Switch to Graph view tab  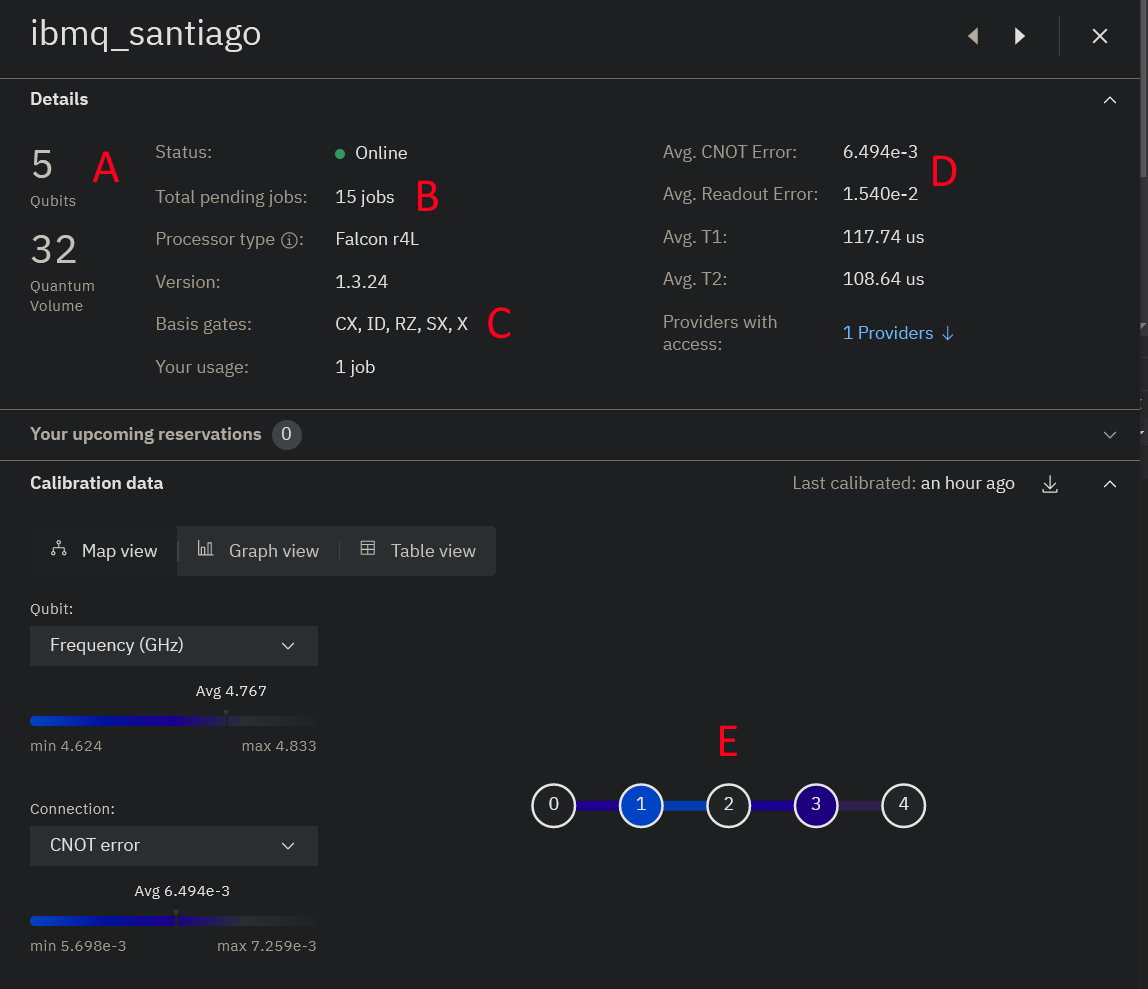click(258, 551)
